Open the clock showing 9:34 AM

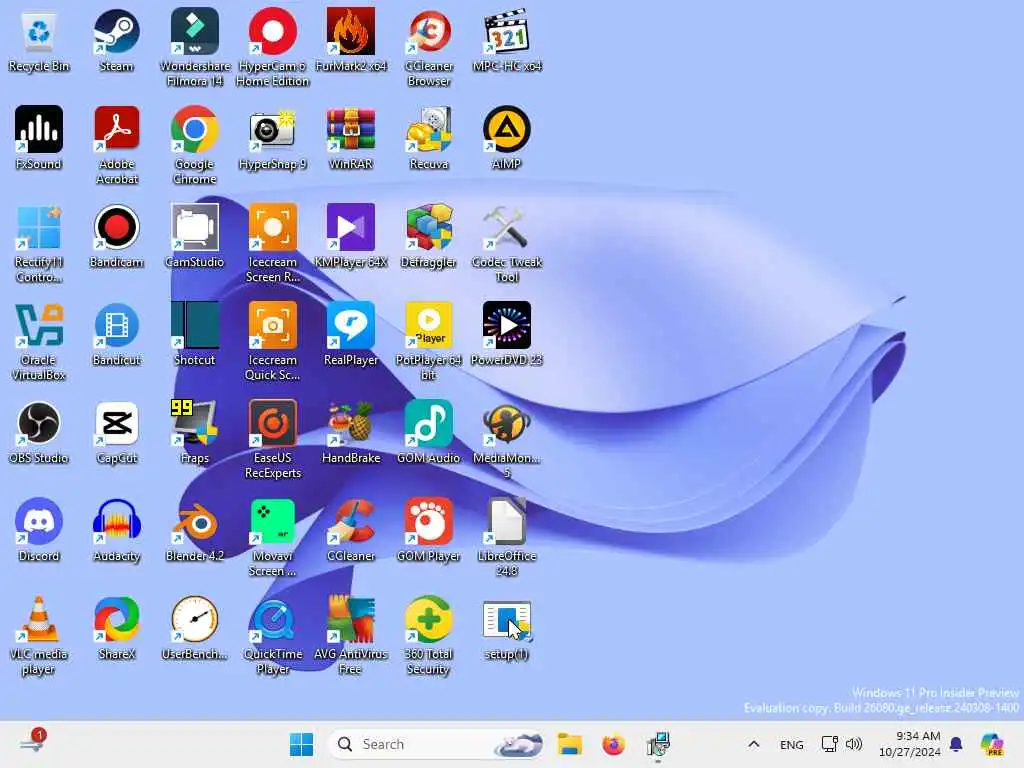[x=910, y=744]
